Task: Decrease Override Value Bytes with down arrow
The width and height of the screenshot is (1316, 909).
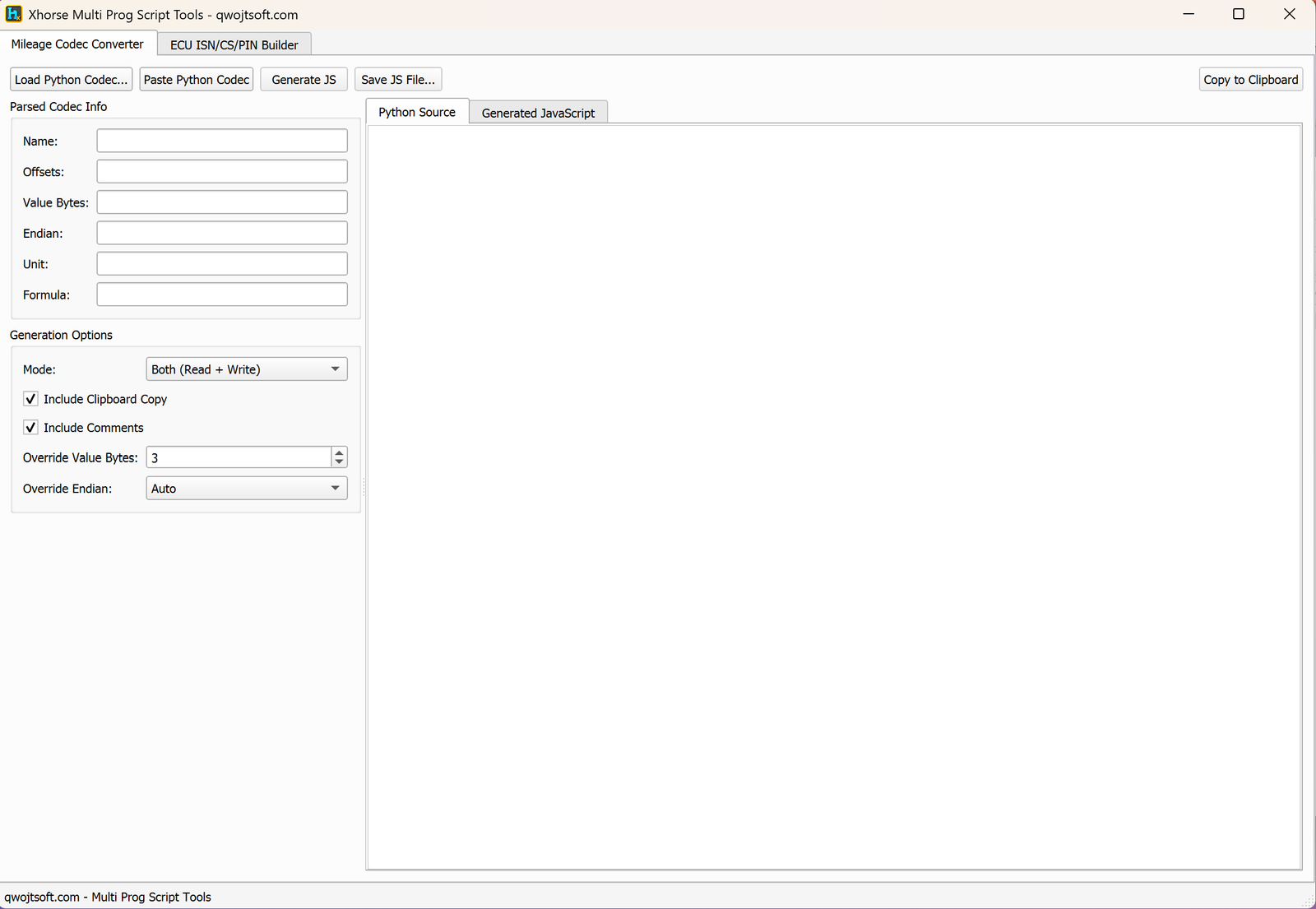Action: [x=339, y=463]
